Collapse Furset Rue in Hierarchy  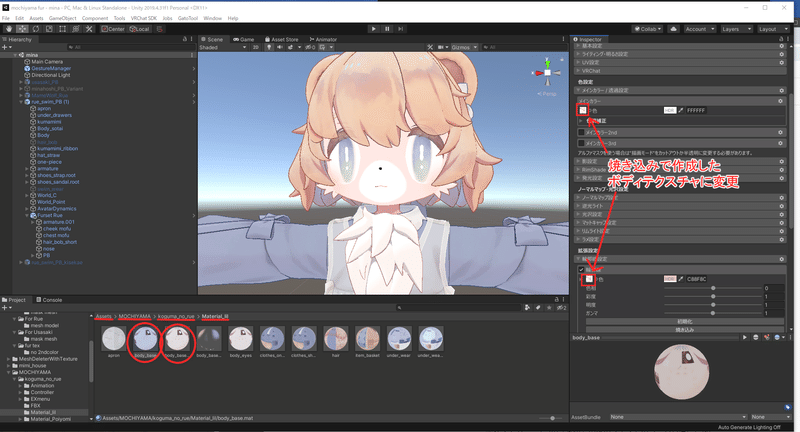point(28,216)
